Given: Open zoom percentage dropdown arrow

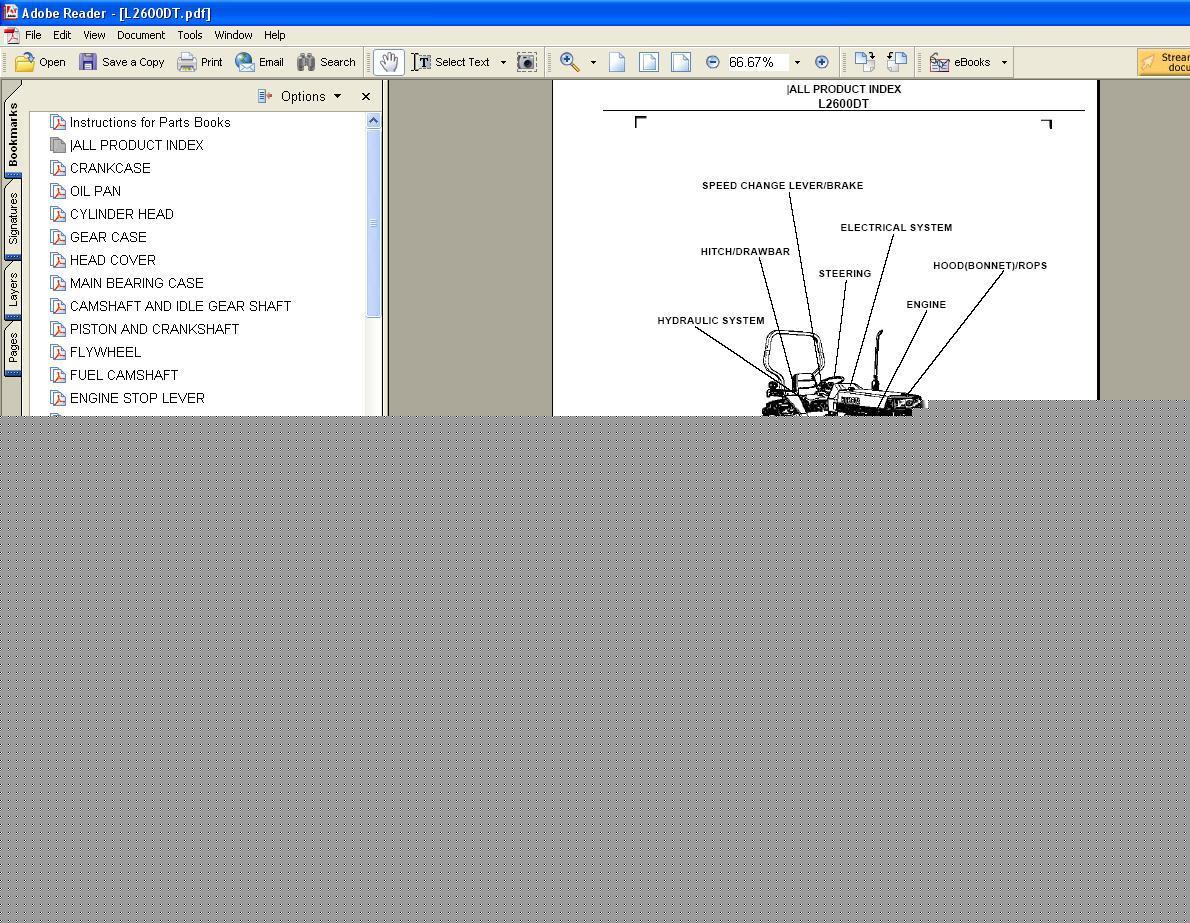Looking at the screenshot, I should click(798, 62).
